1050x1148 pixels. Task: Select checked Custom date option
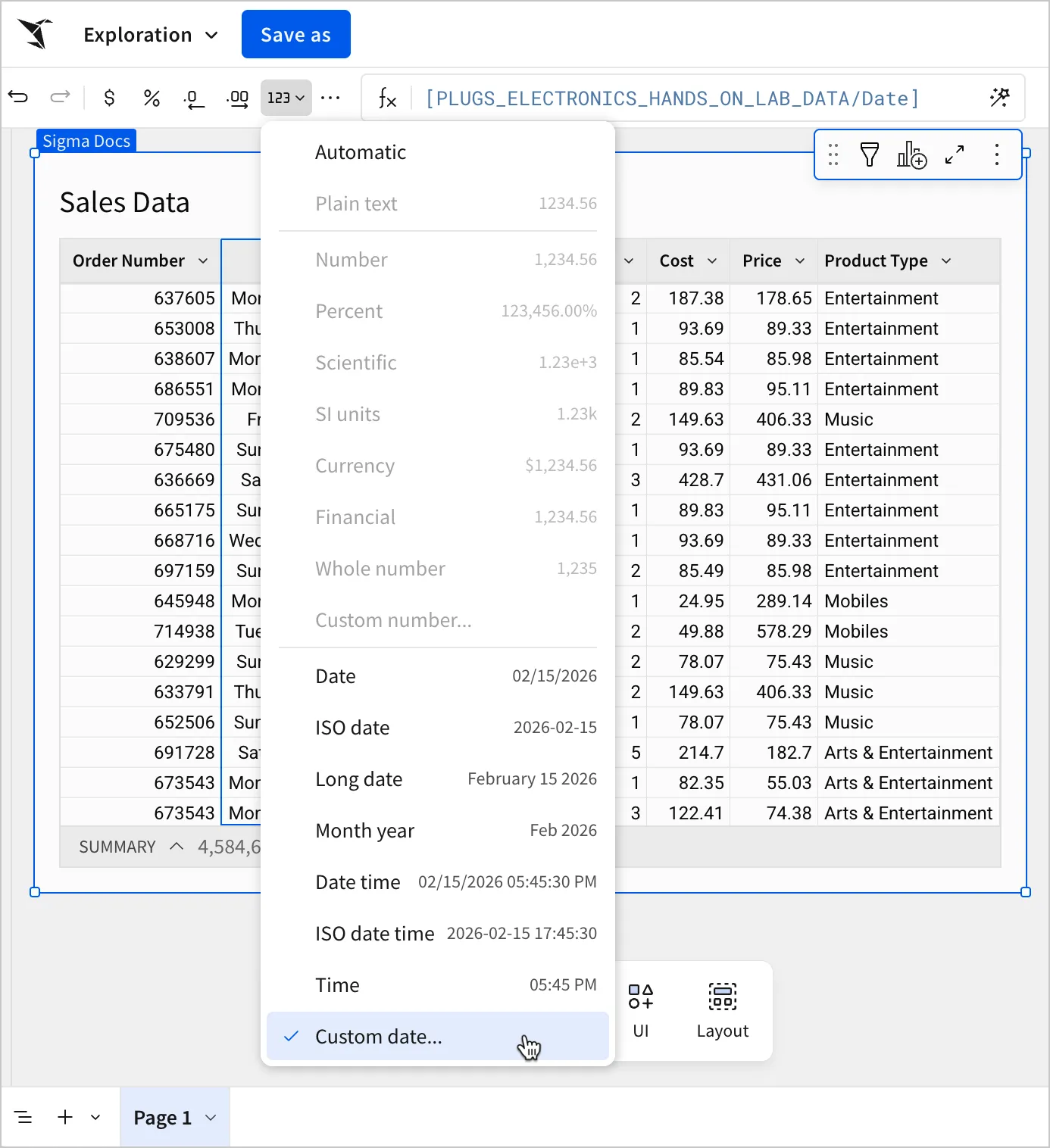[438, 1037]
